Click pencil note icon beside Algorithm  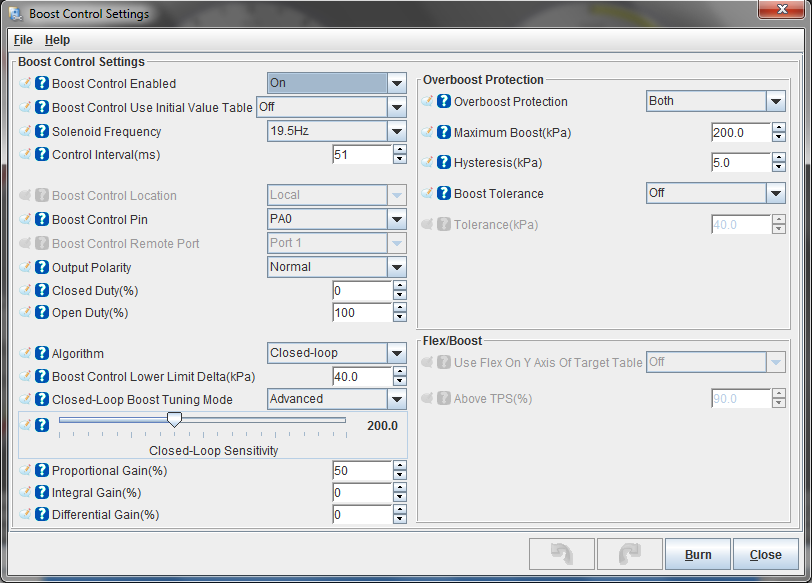(25, 353)
